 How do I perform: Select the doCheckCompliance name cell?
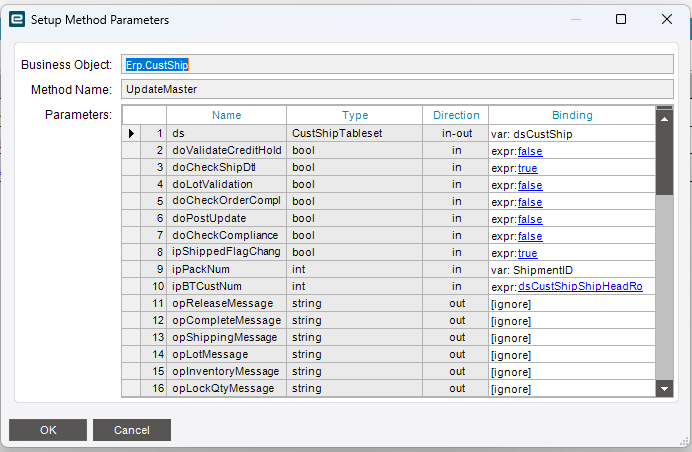coord(226,235)
